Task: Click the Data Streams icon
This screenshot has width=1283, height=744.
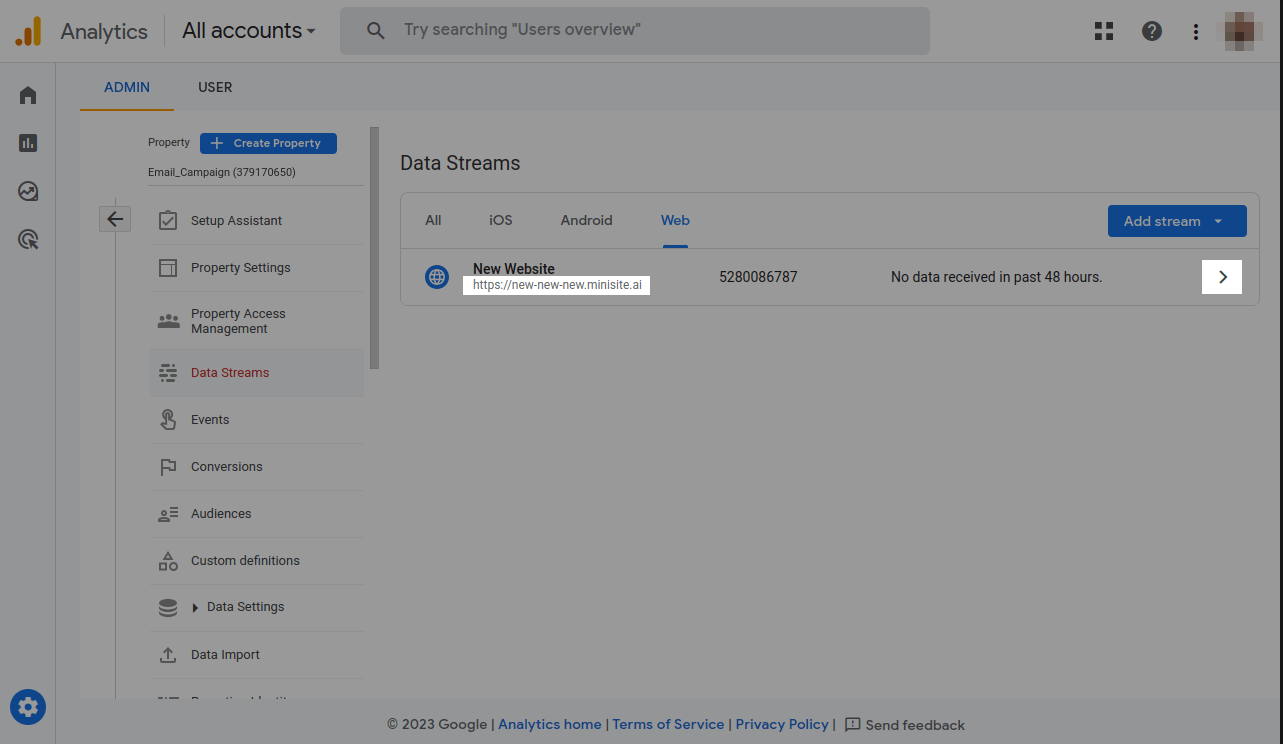Action: point(168,373)
